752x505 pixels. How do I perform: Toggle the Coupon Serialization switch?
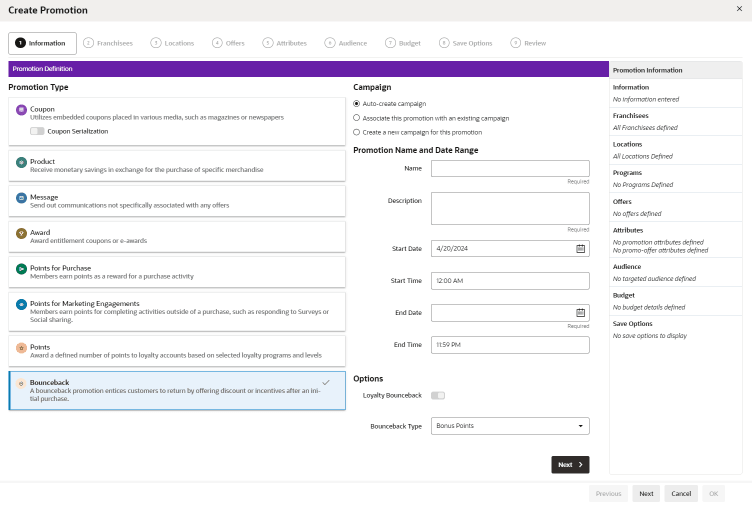tap(37, 131)
